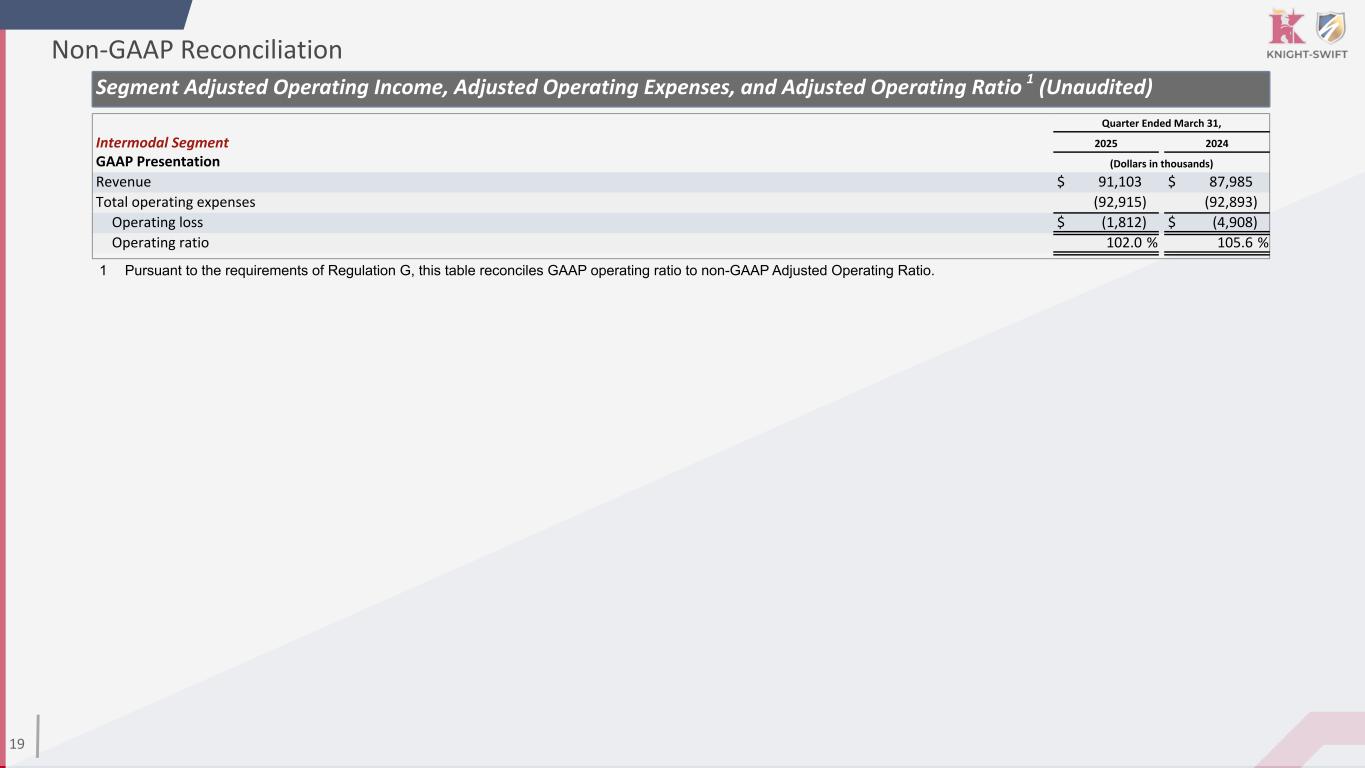This screenshot has height=768, width=1365.
Task: Click the GAAP Presentation row label
Action: [158, 161]
